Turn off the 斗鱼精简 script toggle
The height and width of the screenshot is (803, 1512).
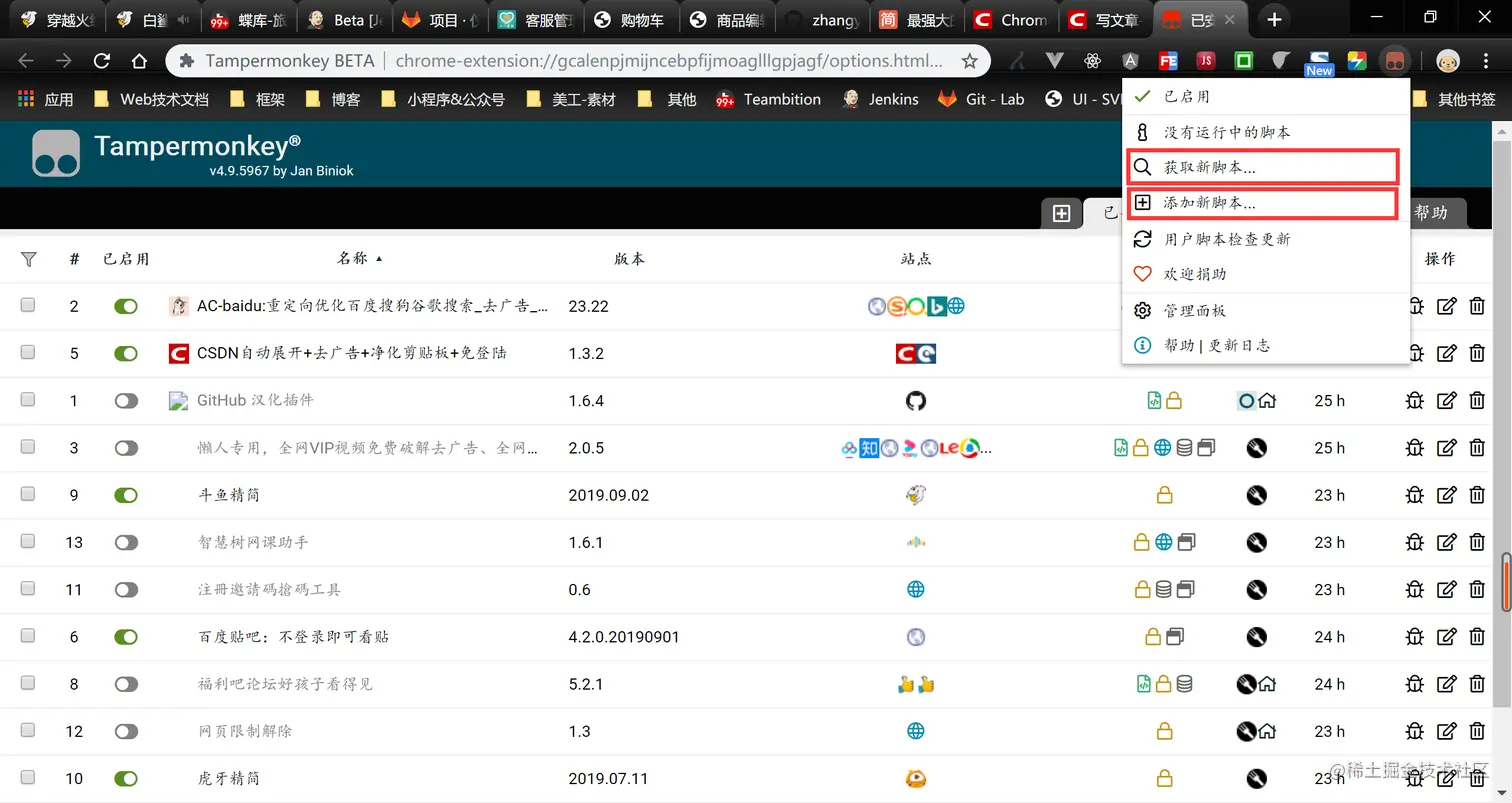(x=126, y=495)
